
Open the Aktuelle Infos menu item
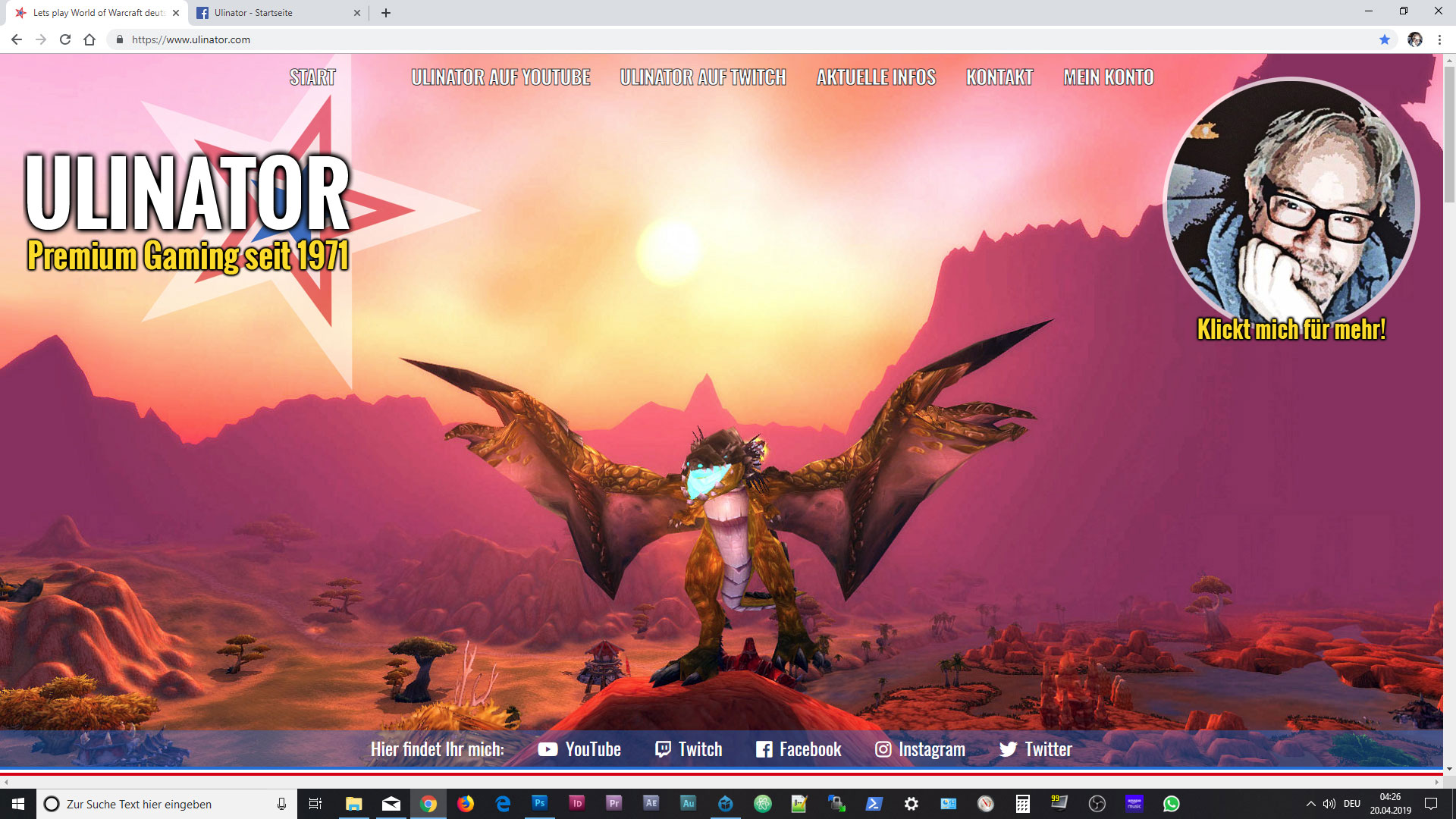(876, 77)
